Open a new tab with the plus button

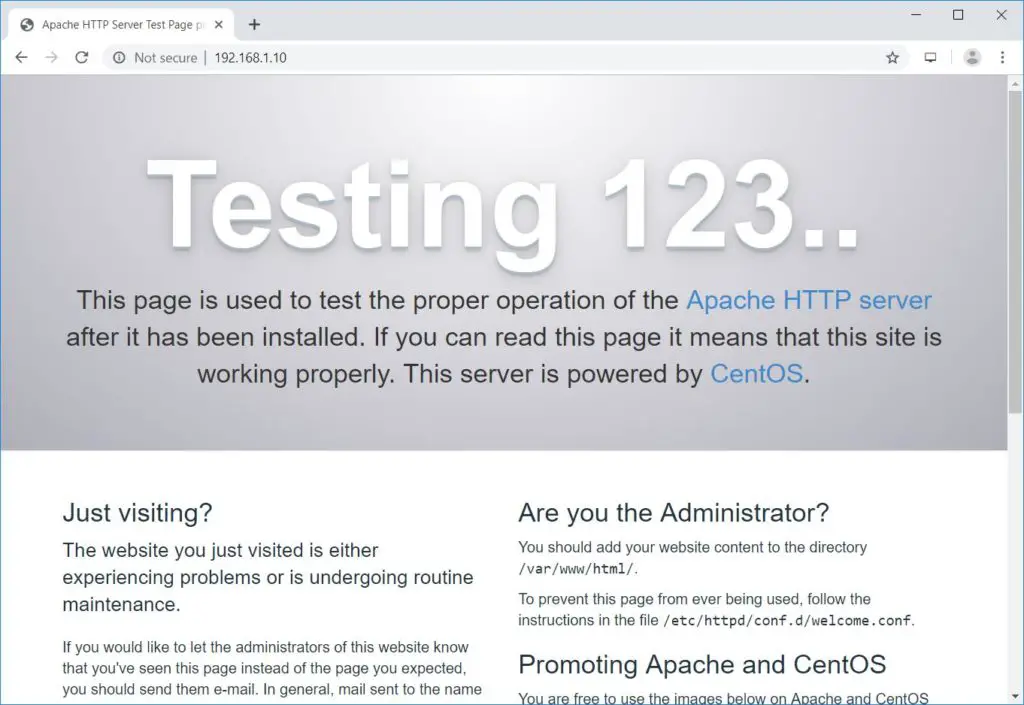pos(254,25)
